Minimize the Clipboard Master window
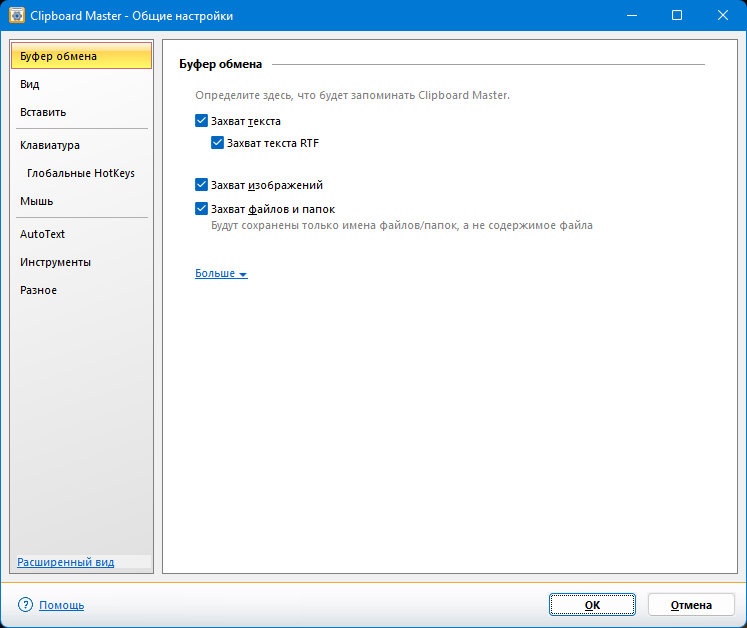This screenshot has width=747, height=628. (x=632, y=15)
